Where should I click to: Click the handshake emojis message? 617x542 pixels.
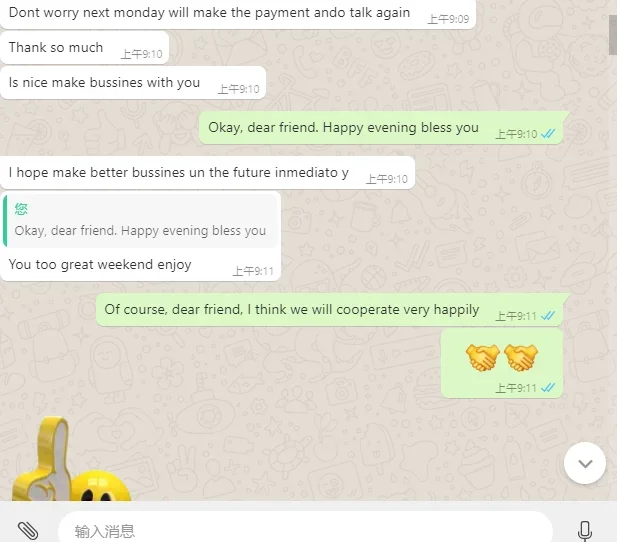[502, 364]
